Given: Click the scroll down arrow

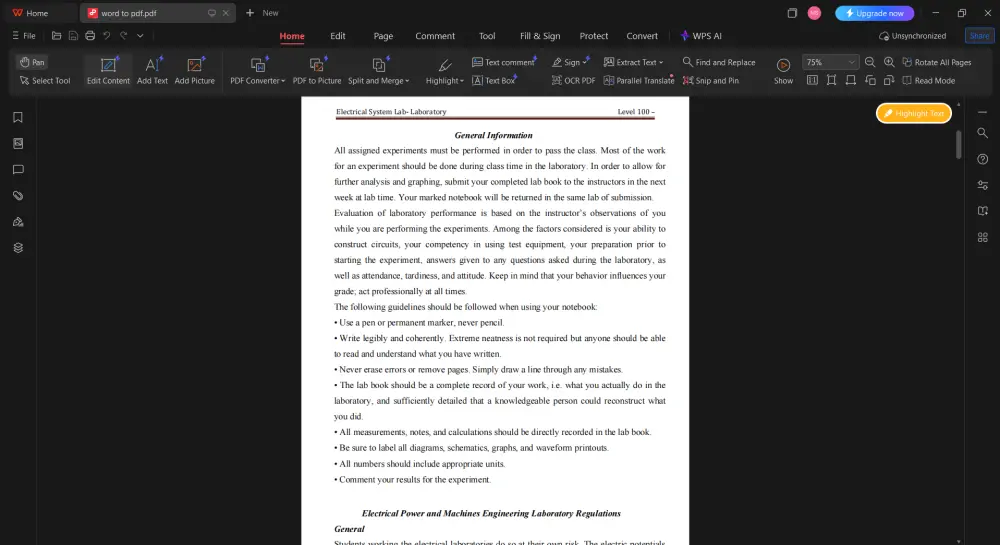Looking at the screenshot, I should (958, 541).
